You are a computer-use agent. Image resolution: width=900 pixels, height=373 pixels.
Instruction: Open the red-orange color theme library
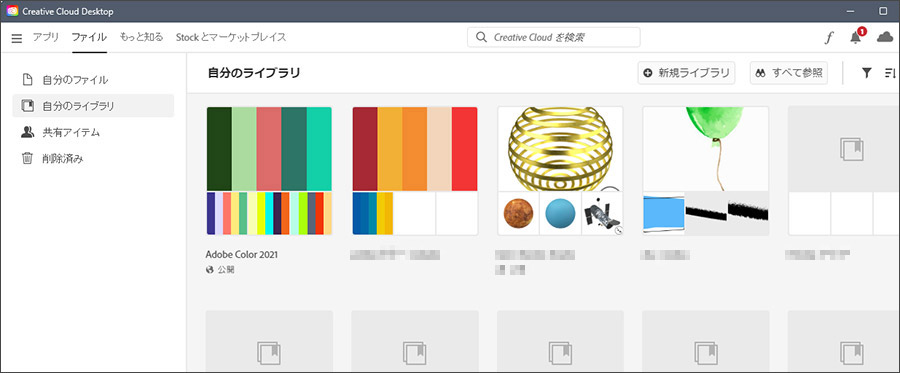(x=415, y=171)
